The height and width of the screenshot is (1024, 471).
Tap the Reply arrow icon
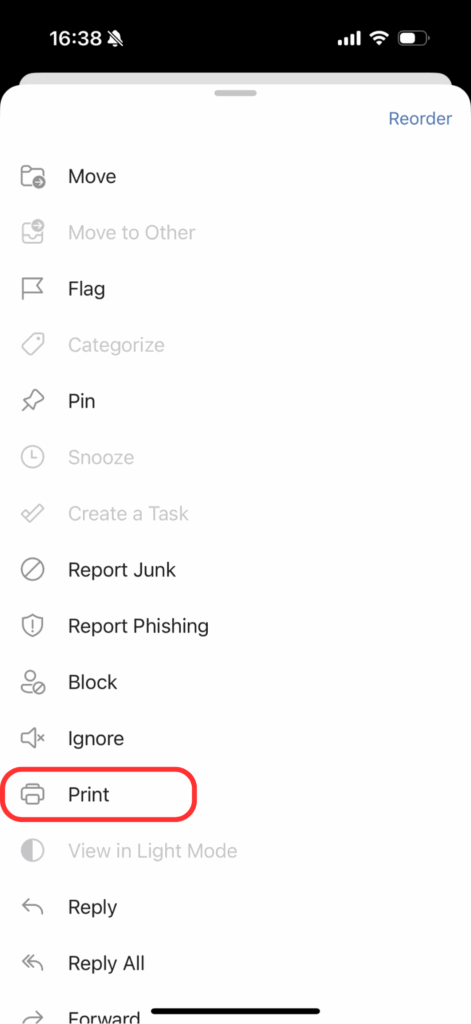[33, 906]
